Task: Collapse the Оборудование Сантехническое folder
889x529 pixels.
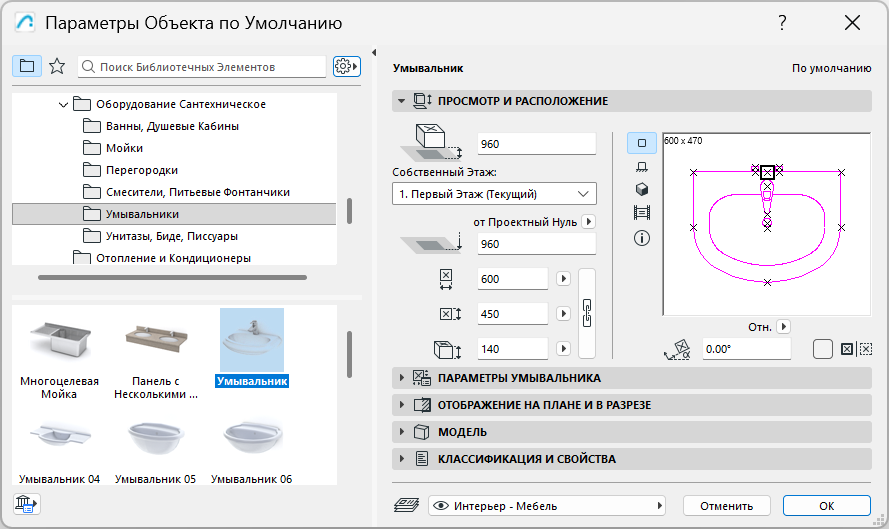Action: coord(64,104)
